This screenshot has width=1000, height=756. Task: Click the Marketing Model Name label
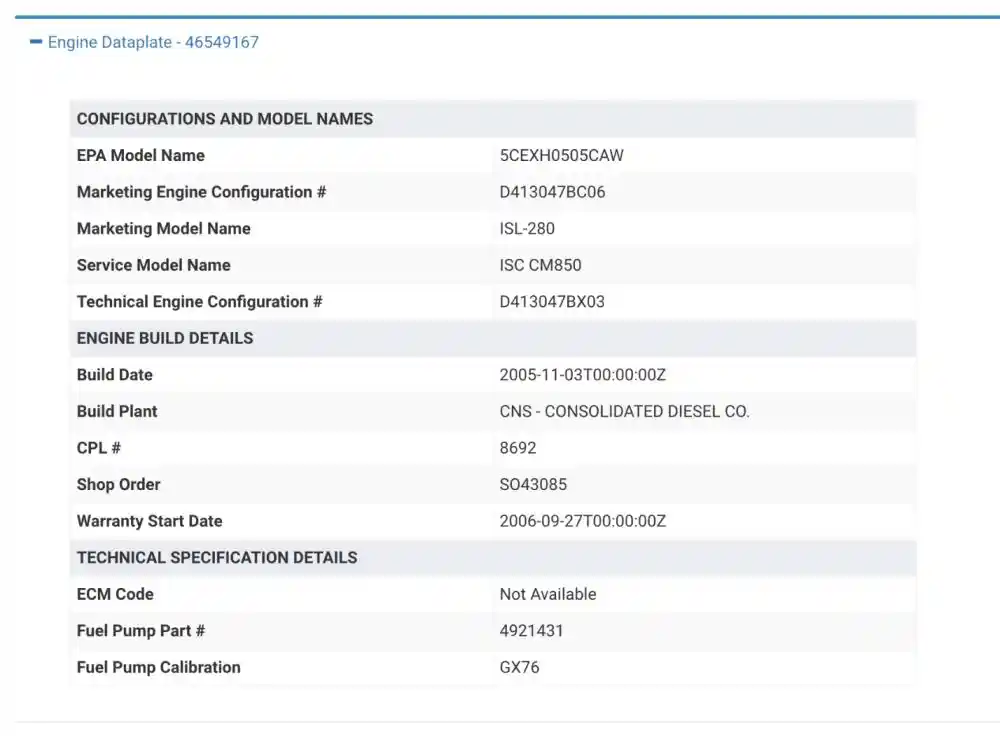163,228
